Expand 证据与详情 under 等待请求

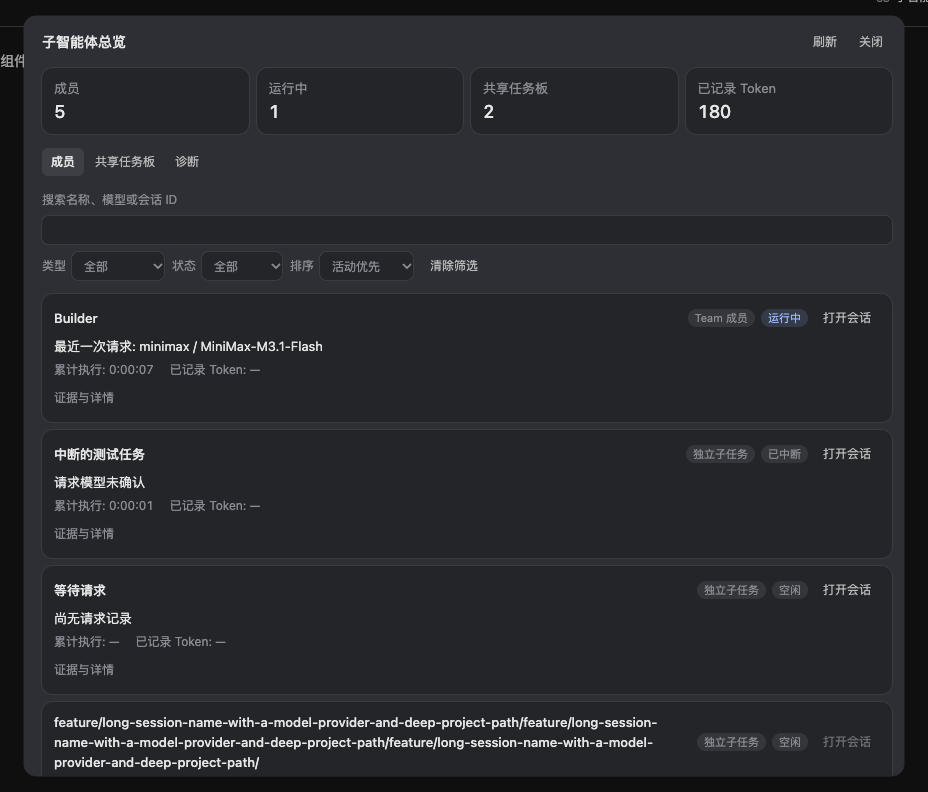click(x=84, y=670)
